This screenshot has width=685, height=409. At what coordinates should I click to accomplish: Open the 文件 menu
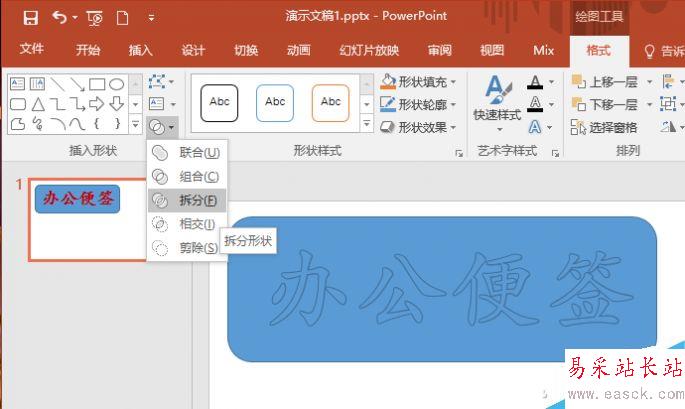click(31, 49)
